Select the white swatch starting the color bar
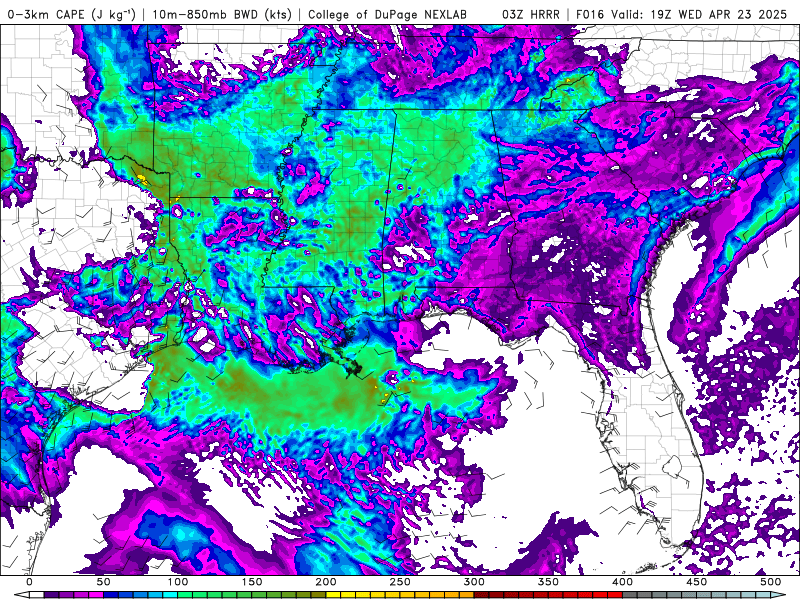Image resolution: width=800 pixels, height=600 pixels. [37, 594]
